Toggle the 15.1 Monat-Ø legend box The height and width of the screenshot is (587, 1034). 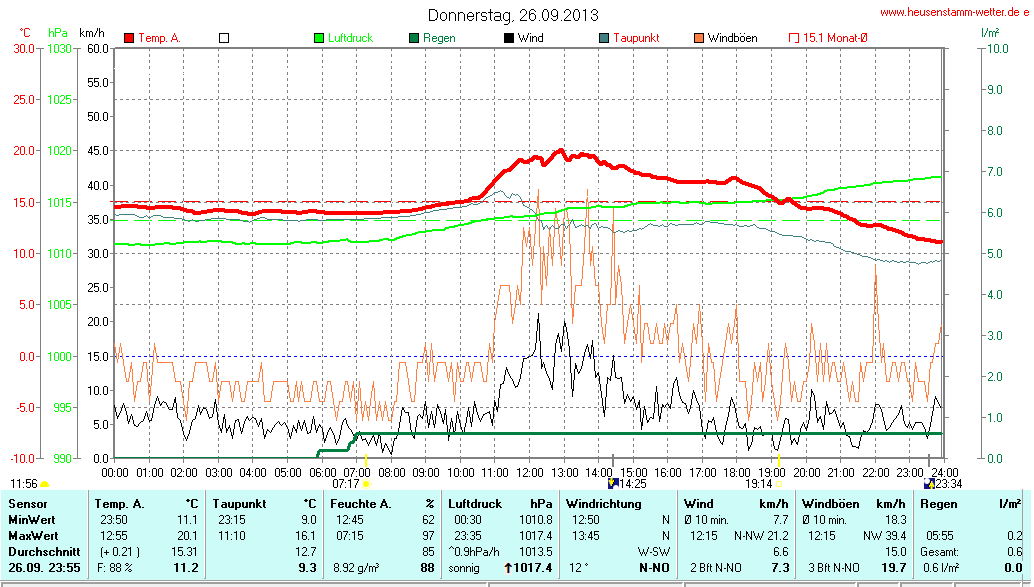(x=794, y=38)
